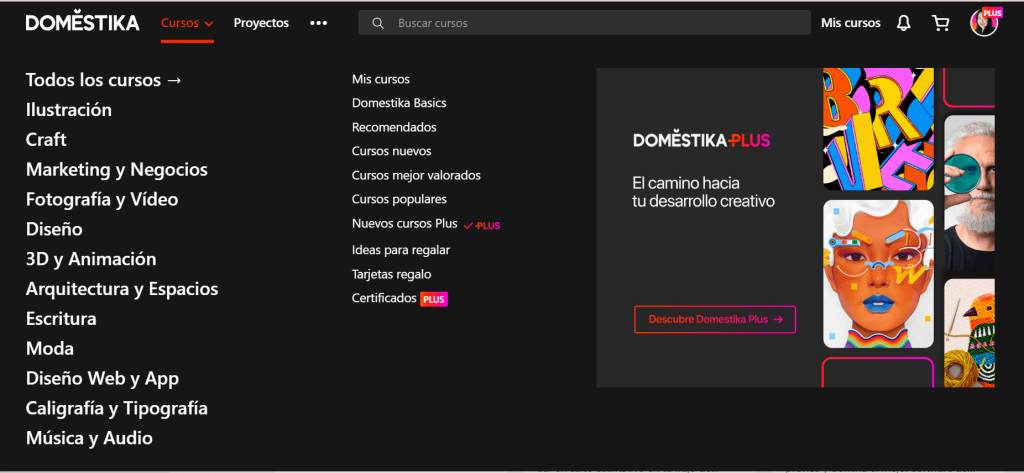Open Tarjetas regalo link

coord(391,275)
